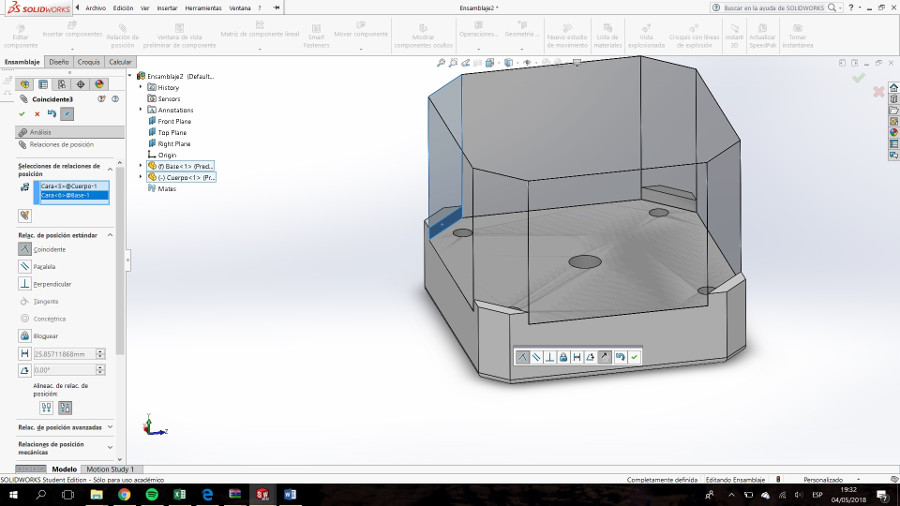Screen dimensions: 900x506
Task: Enable the distance mate icon
Action: 25,354
